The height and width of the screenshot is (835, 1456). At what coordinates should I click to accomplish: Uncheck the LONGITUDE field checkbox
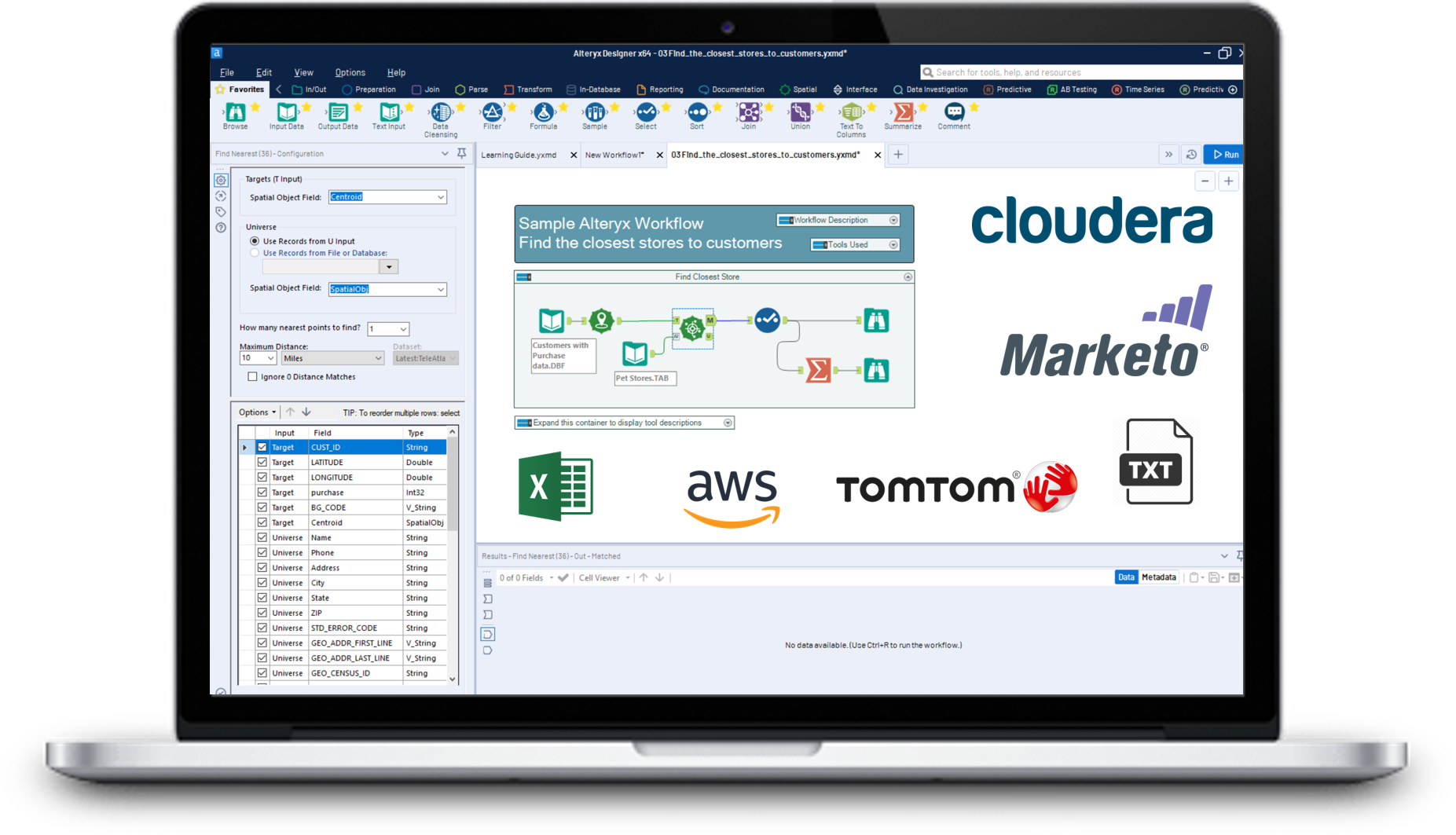point(262,477)
